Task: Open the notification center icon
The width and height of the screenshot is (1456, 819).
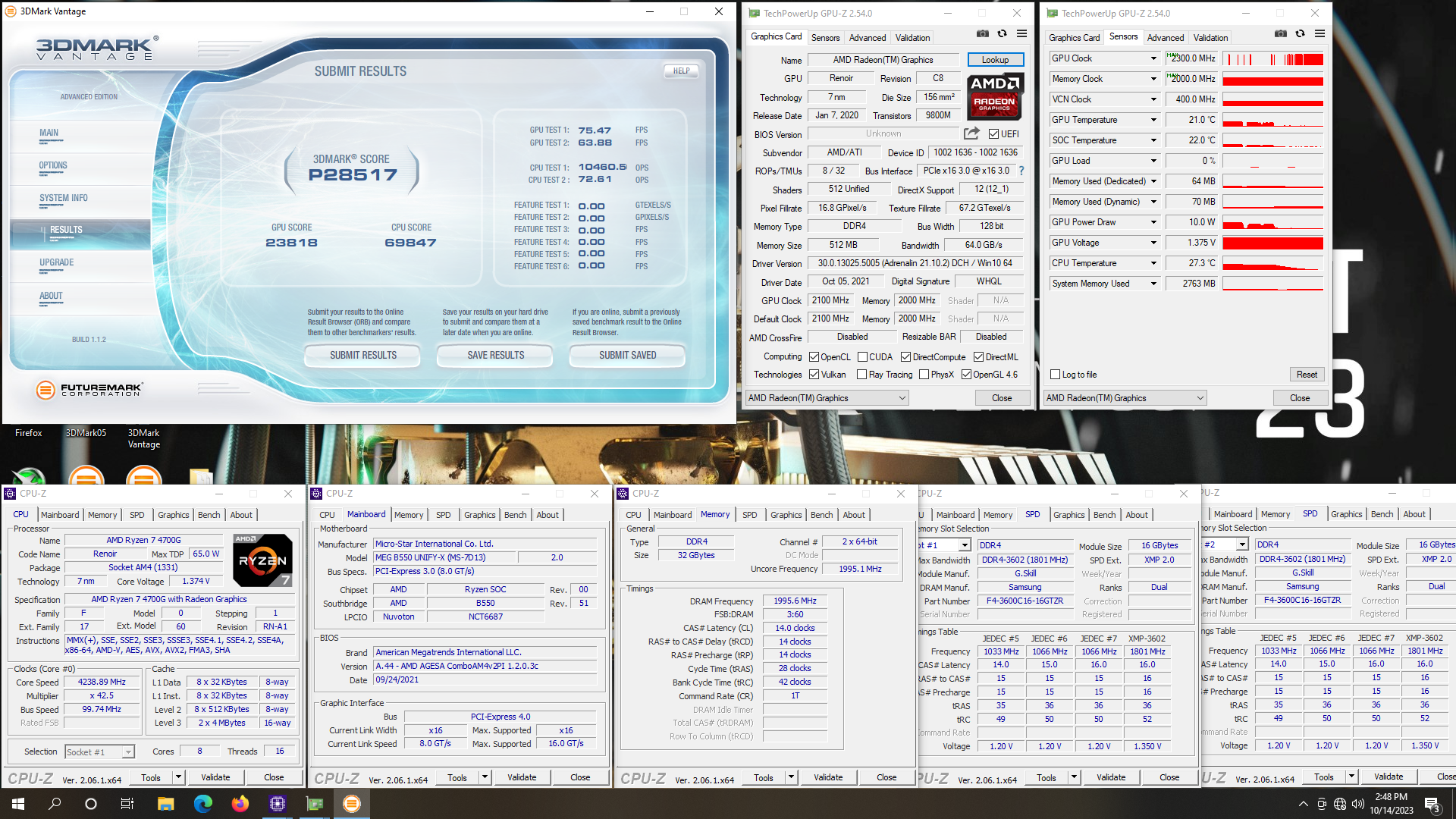Action: [1432, 805]
